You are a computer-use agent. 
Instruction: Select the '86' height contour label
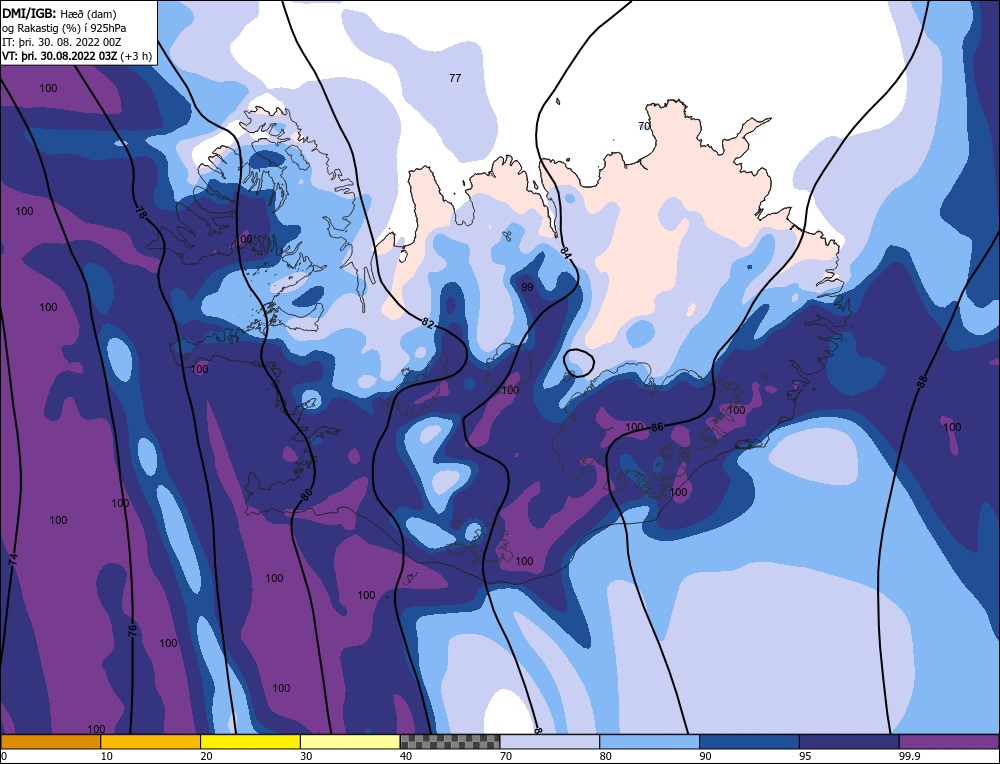click(658, 427)
